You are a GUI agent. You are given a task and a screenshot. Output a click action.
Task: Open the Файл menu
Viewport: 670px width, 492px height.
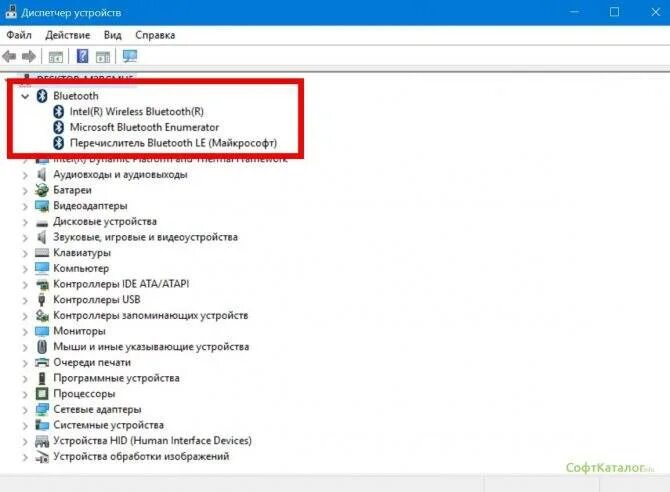pos(19,35)
